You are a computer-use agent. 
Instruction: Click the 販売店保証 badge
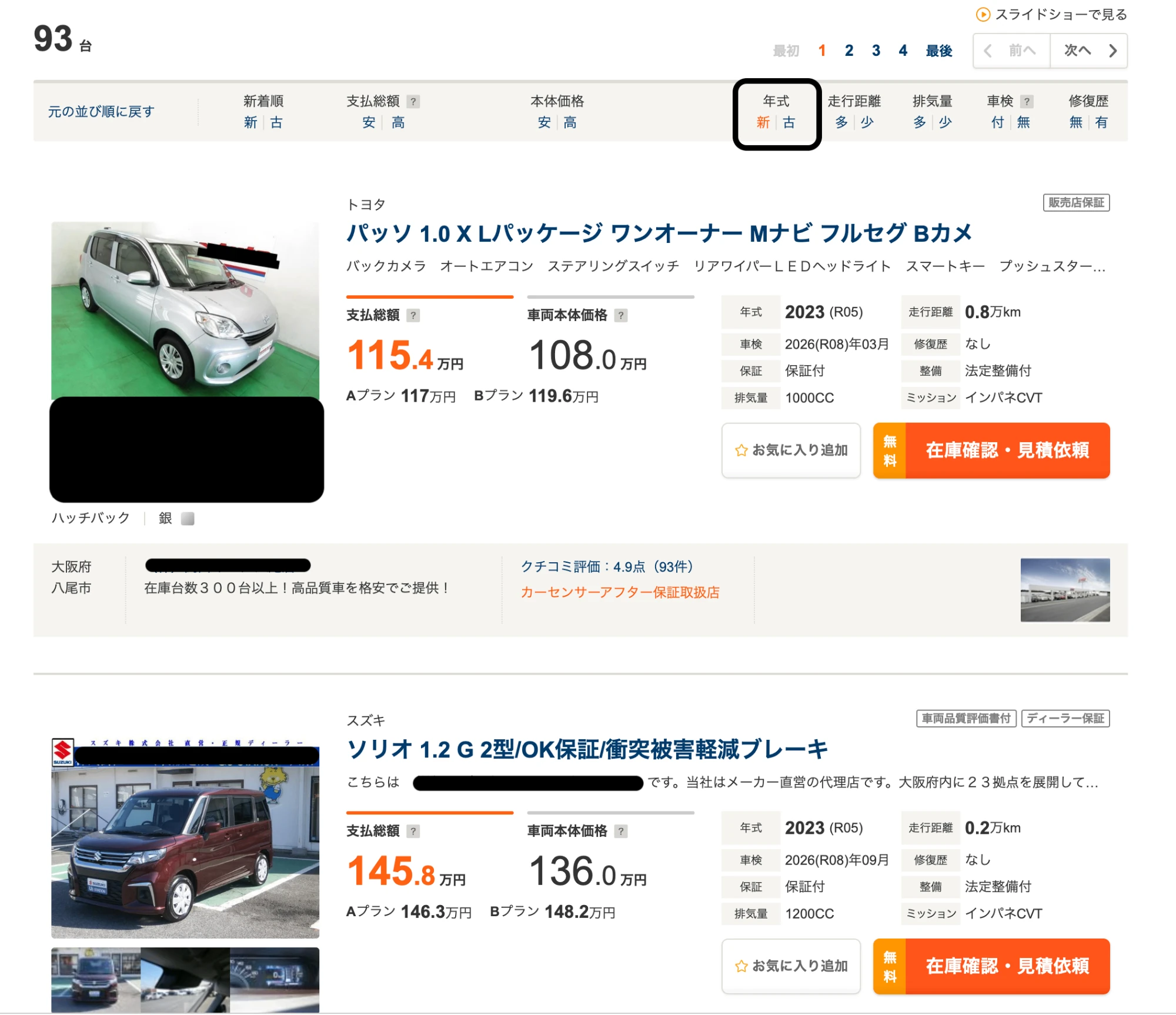pos(1076,203)
